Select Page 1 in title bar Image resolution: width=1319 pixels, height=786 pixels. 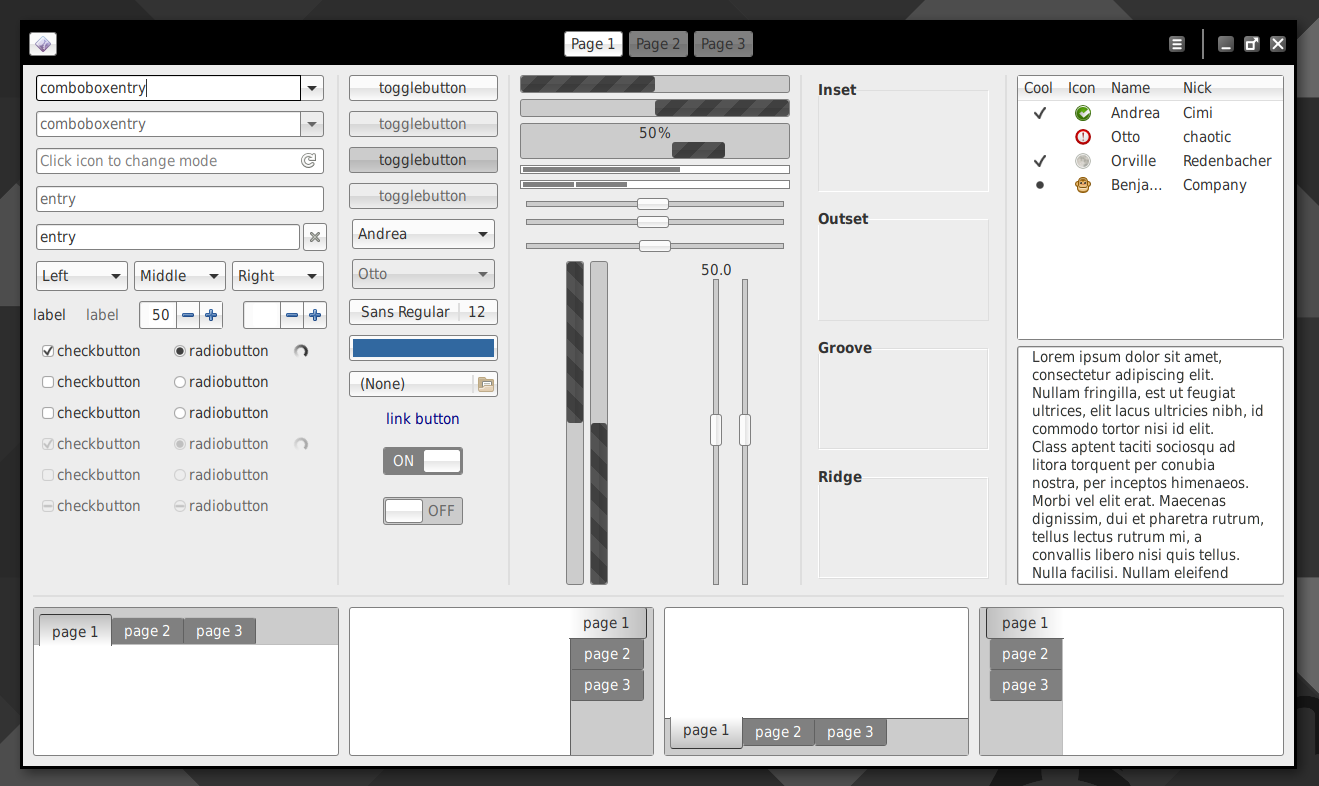pos(593,44)
